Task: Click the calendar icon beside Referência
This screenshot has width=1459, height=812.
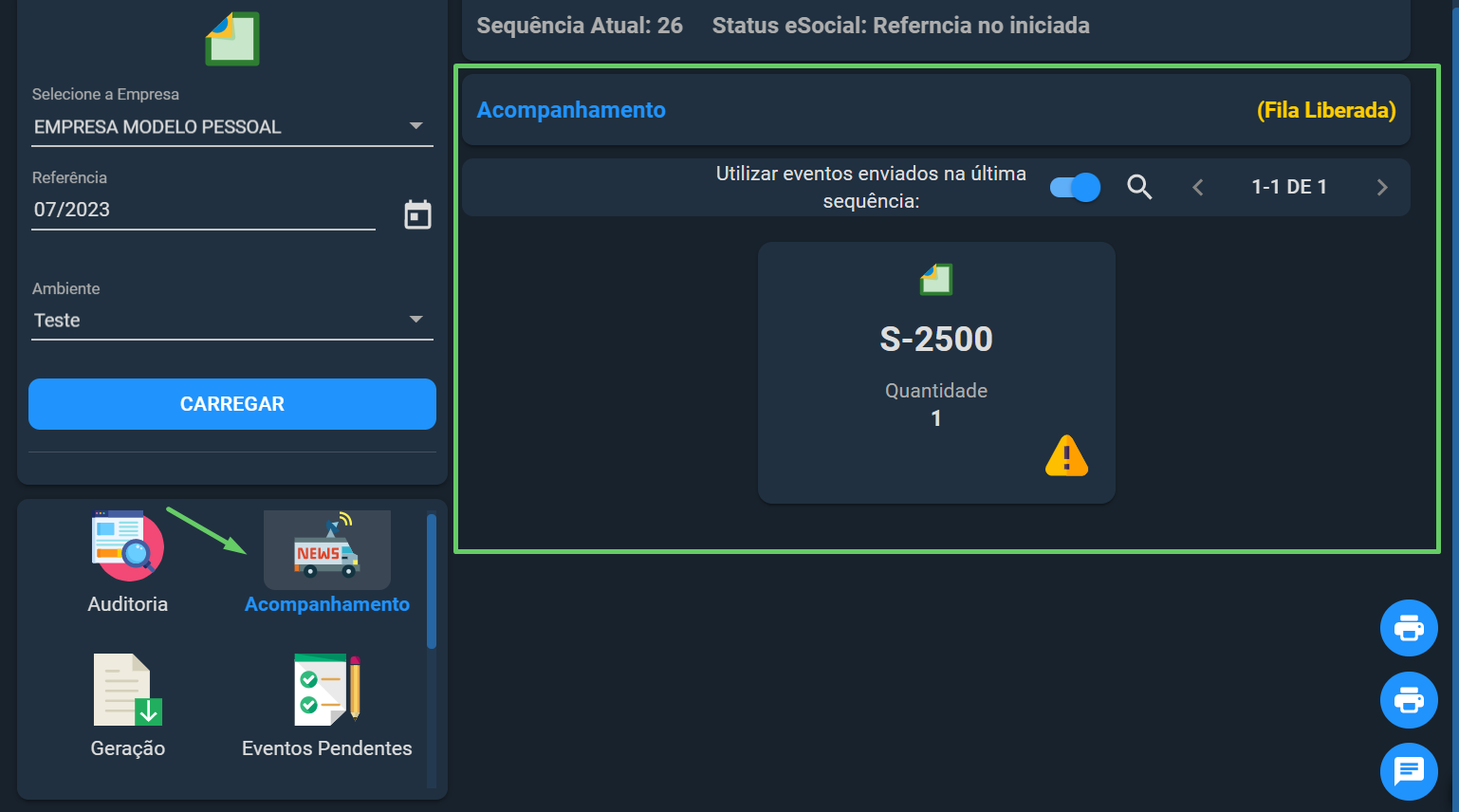Action: pyautogui.click(x=417, y=214)
